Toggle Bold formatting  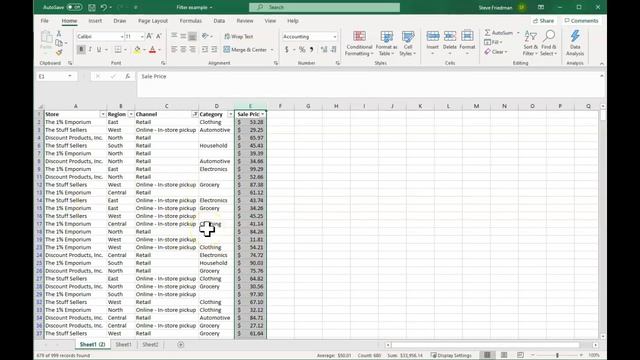click(x=81, y=49)
